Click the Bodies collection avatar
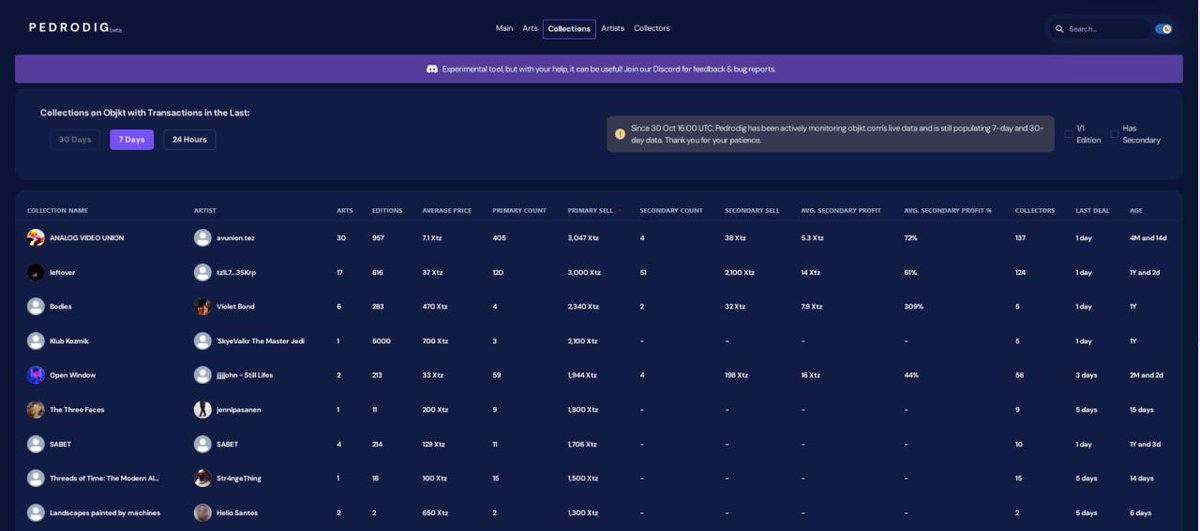 pyautogui.click(x=36, y=306)
